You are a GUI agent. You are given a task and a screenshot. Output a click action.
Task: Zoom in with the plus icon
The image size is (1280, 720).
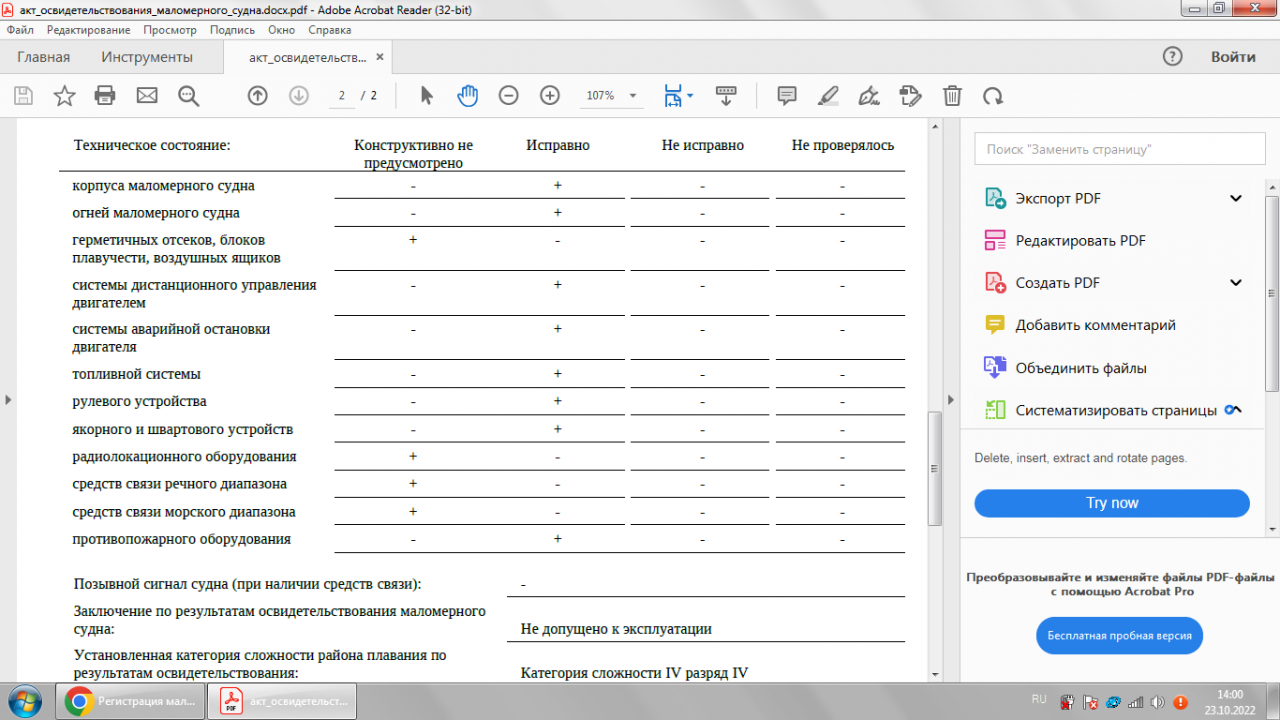(549, 96)
